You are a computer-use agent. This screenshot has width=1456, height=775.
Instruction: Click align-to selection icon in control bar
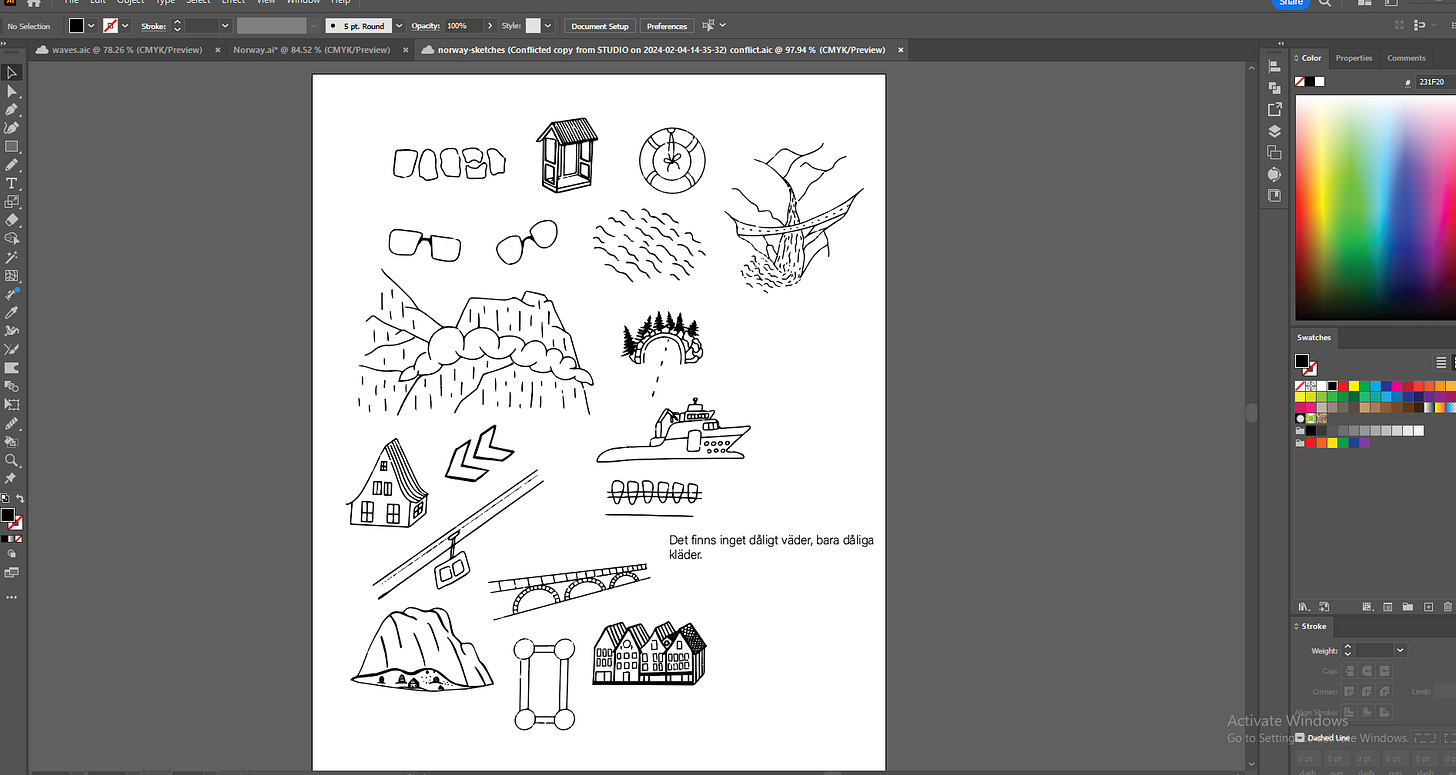coord(709,25)
